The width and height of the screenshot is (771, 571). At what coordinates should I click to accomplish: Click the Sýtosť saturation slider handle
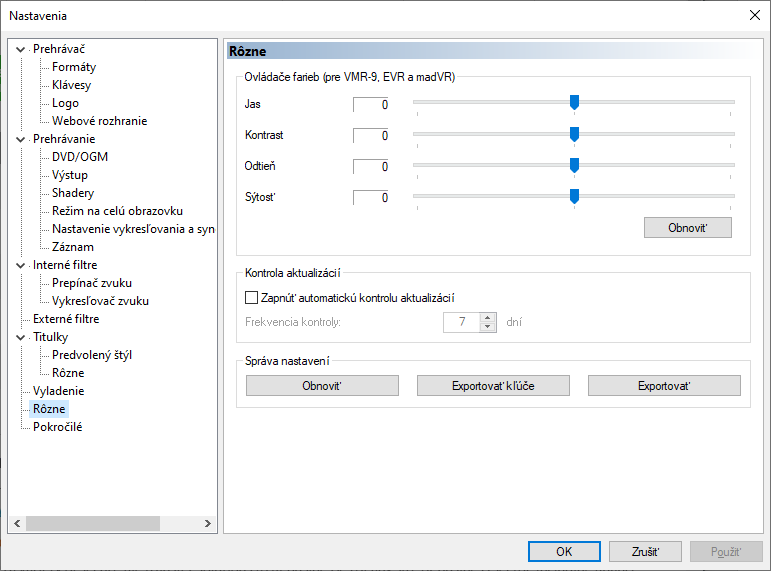click(x=574, y=197)
